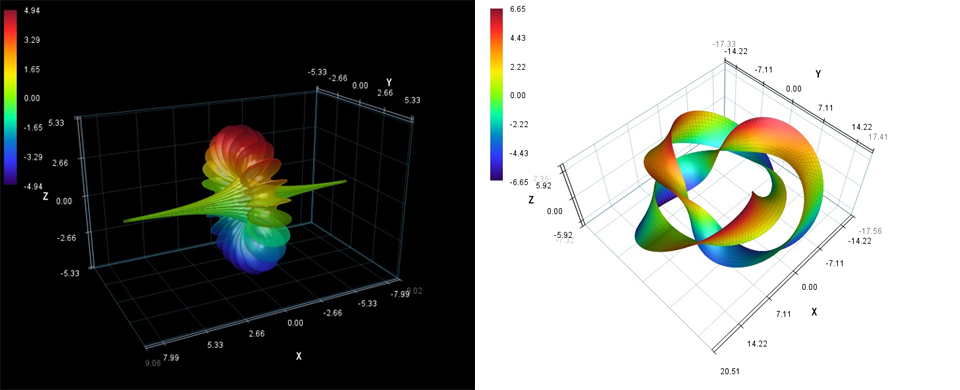Select the 1.65 color bar label
This screenshot has width=960, height=390.
pyautogui.click(x=31, y=70)
